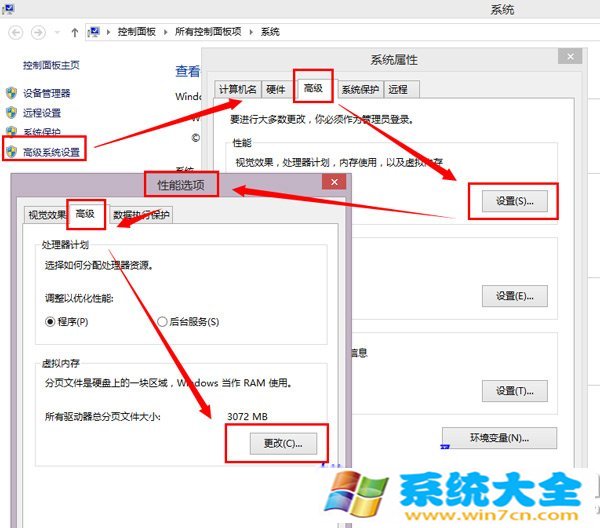Select 高级 tab in 系统属性
This screenshot has width=600, height=528.
[x=313, y=88]
